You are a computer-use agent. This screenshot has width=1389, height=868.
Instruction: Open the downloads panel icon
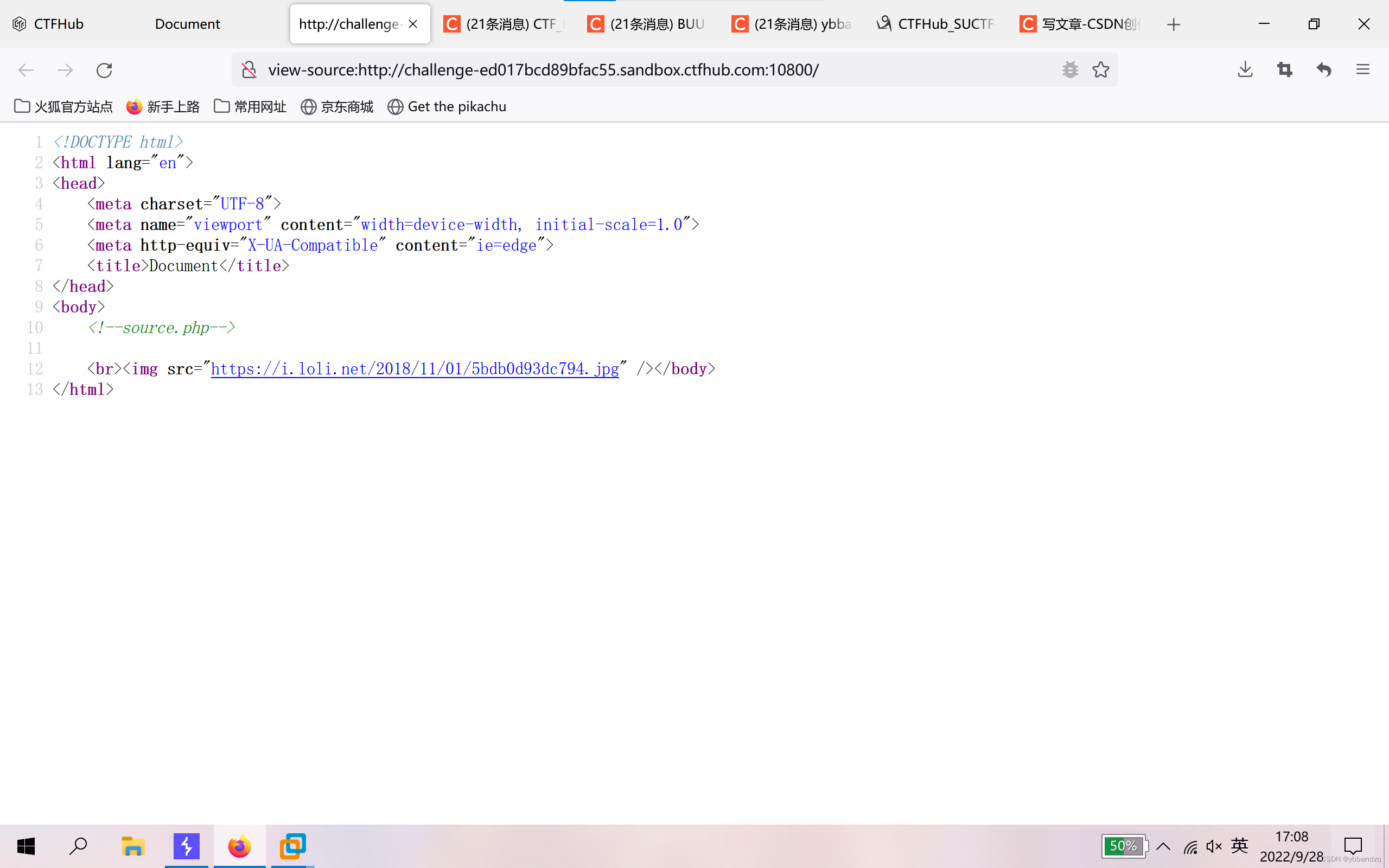pos(1245,70)
